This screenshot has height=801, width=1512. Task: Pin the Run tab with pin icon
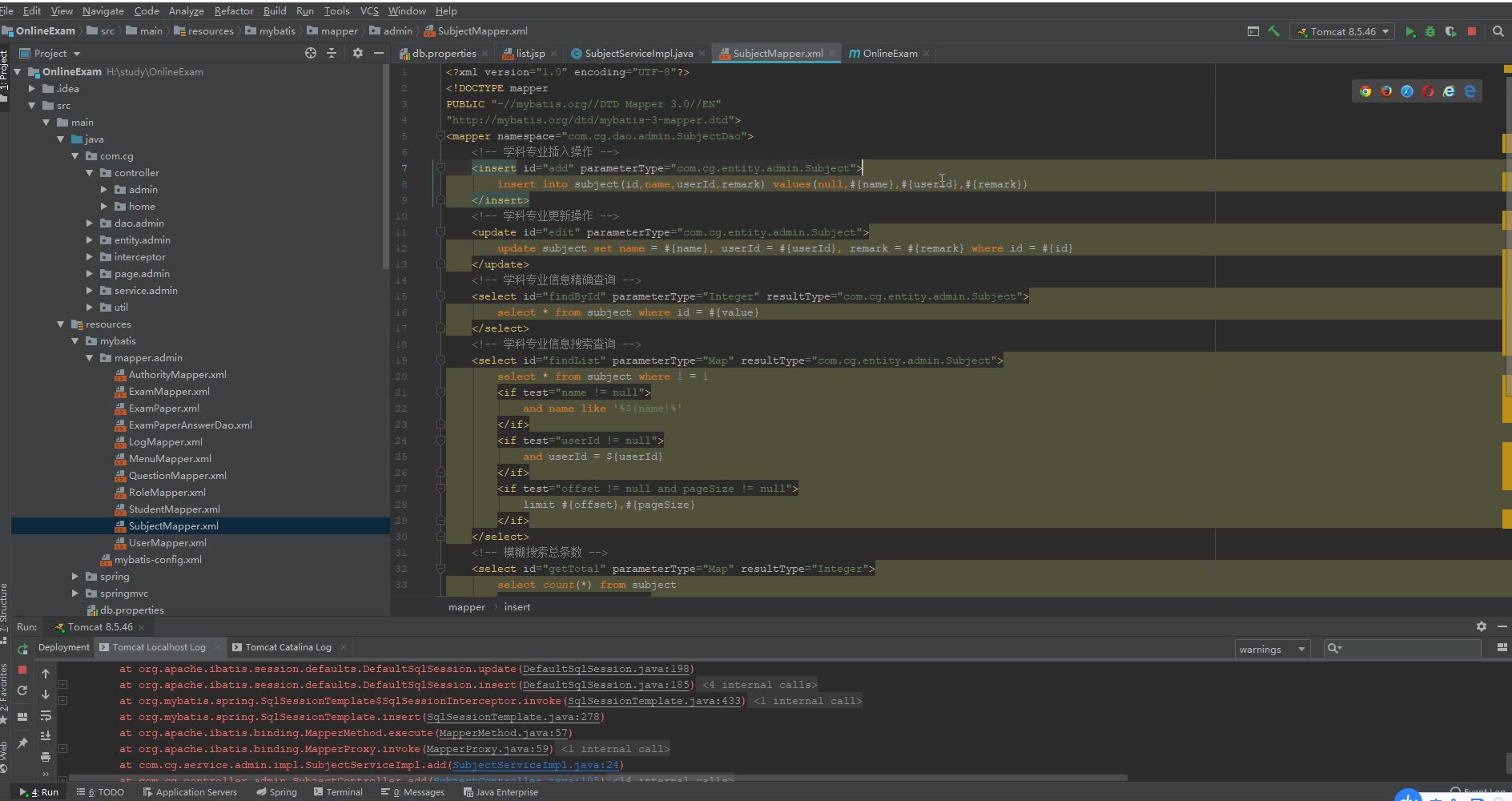click(22, 743)
